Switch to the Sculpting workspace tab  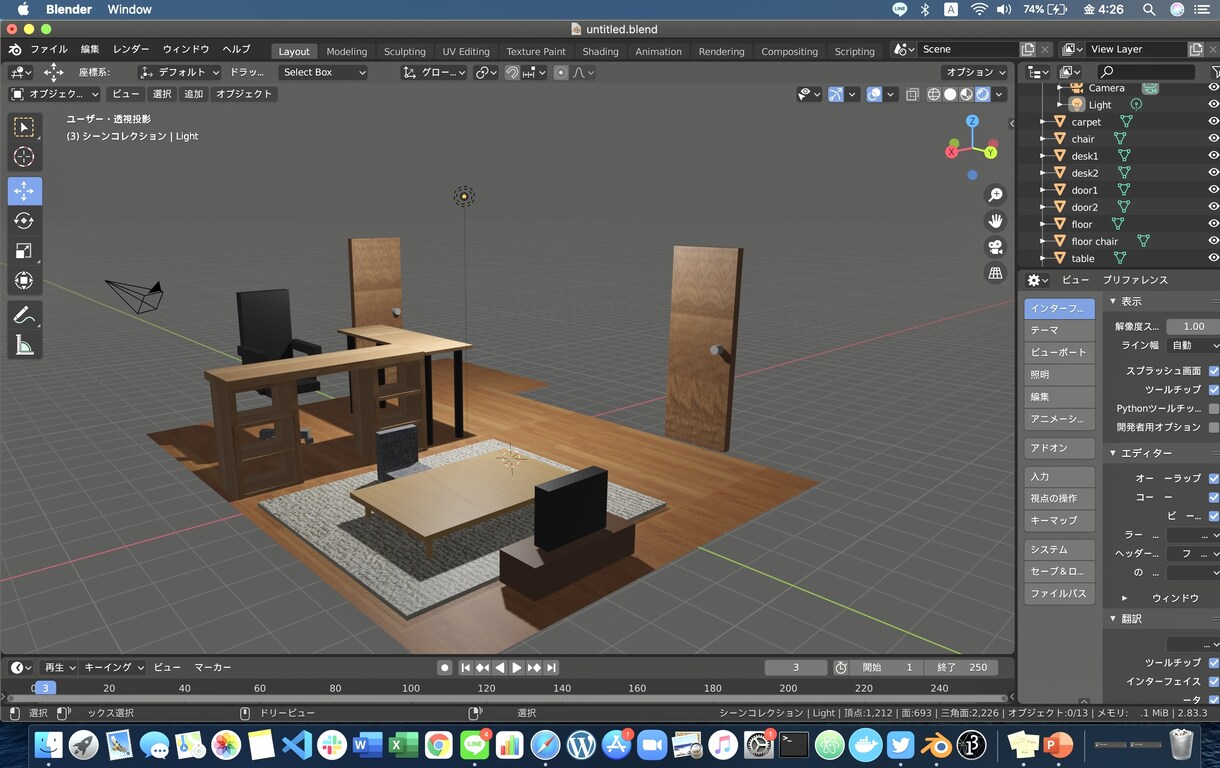pyautogui.click(x=404, y=51)
